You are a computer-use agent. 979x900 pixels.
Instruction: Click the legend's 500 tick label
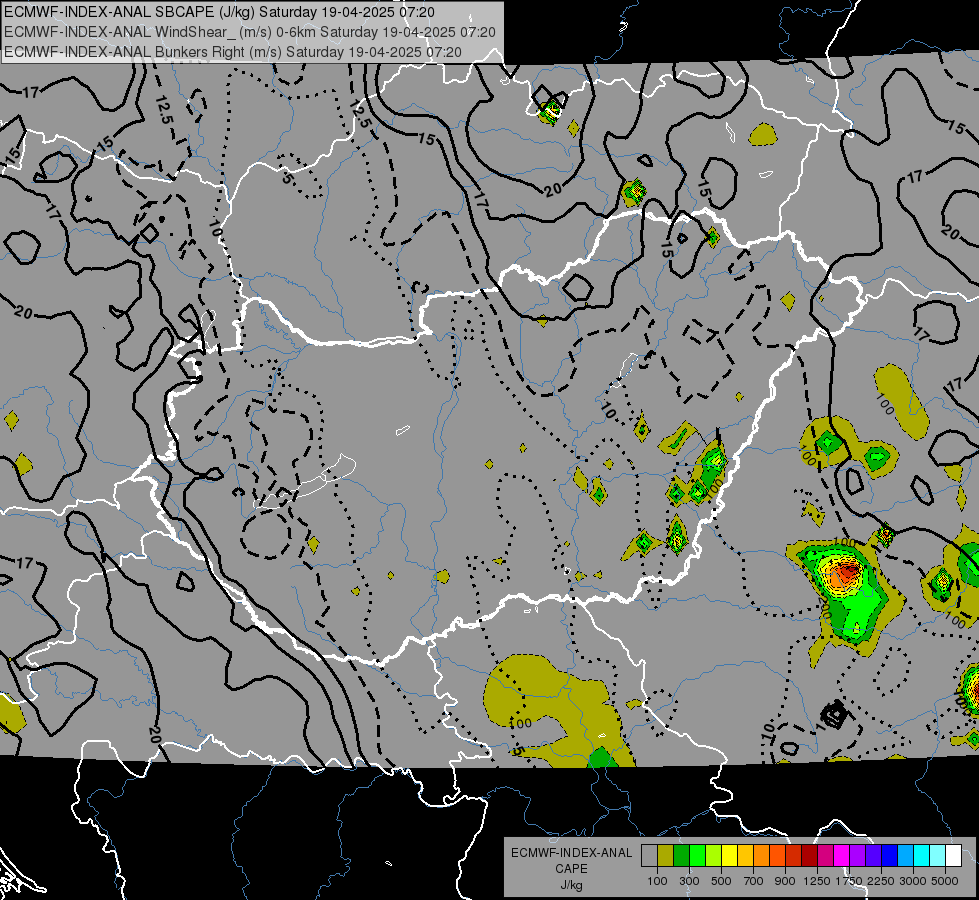pyautogui.click(x=721, y=881)
